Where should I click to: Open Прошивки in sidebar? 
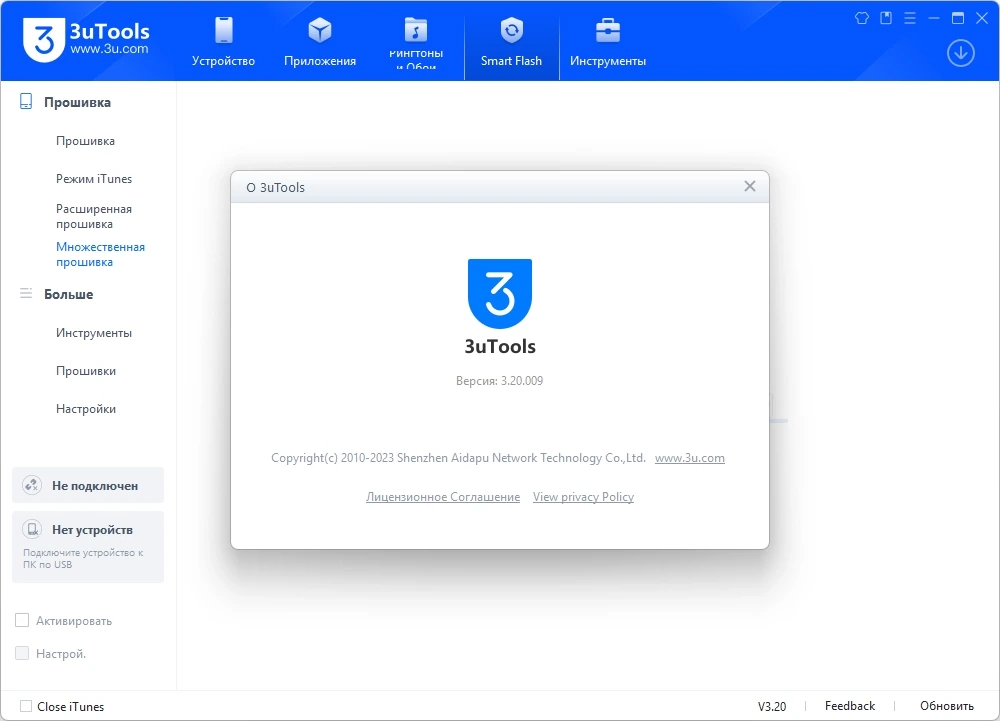pyautogui.click(x=85, y=371)
